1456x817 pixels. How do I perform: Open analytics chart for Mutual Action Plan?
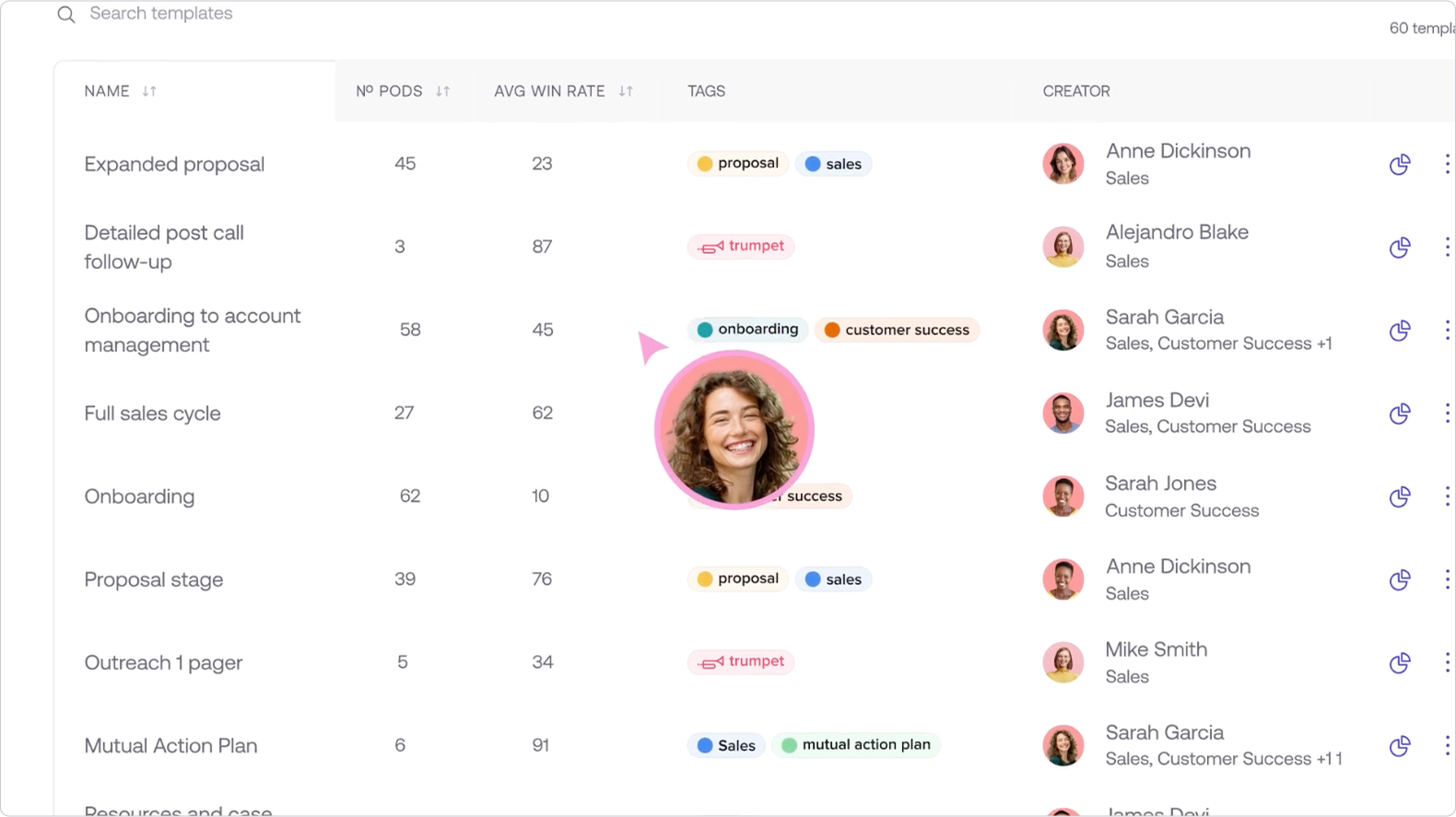coord(1400,745)
